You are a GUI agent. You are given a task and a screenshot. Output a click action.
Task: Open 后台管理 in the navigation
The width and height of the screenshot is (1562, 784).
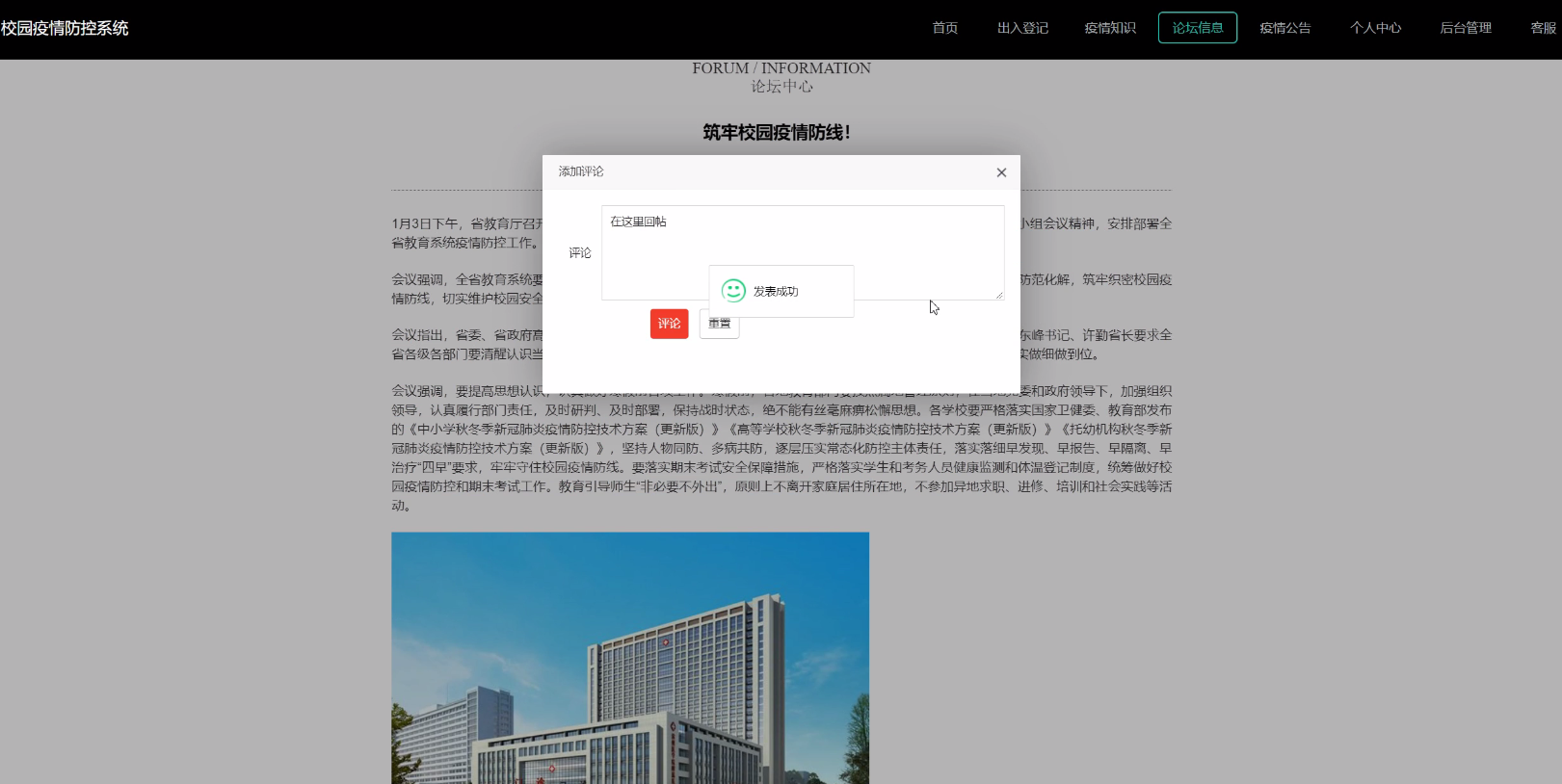pyautogui.click(x=1465, y=28)
